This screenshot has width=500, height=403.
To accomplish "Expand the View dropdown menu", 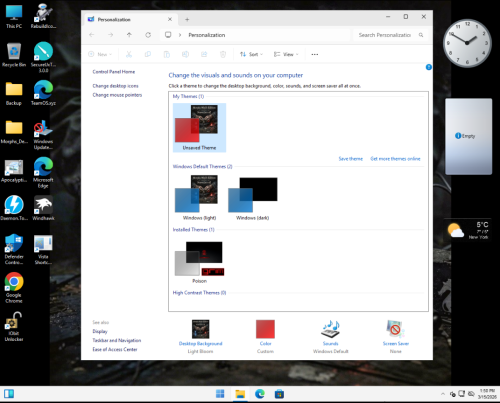I will [286, 54].
